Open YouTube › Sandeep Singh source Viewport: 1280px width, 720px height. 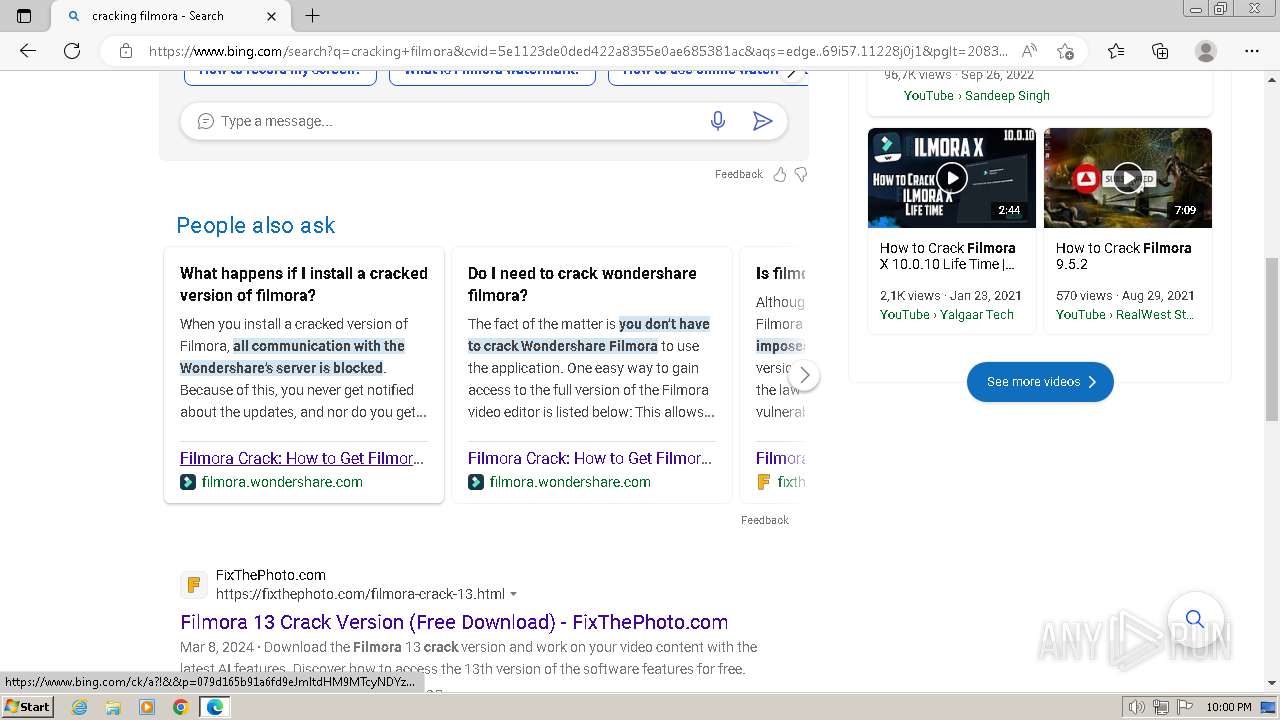(977, 96)
